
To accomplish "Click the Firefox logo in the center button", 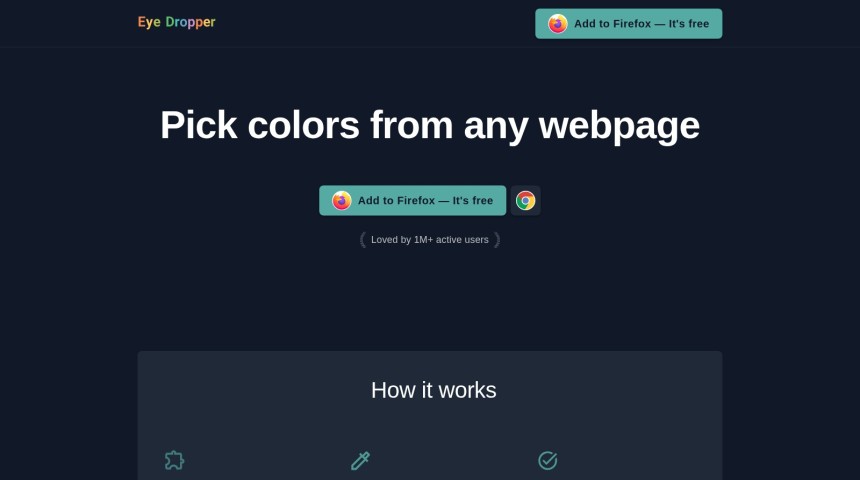I will click(x=341, y=201).
